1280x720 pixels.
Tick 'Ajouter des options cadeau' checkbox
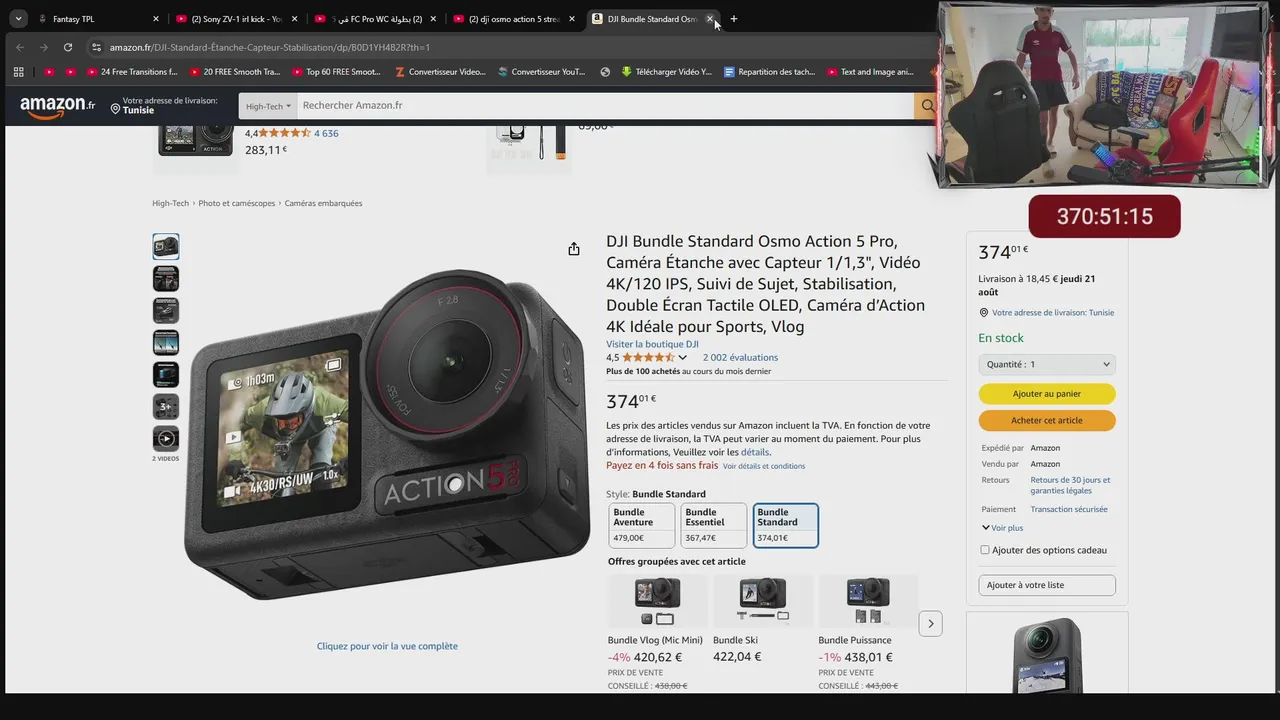pos(985,550)
